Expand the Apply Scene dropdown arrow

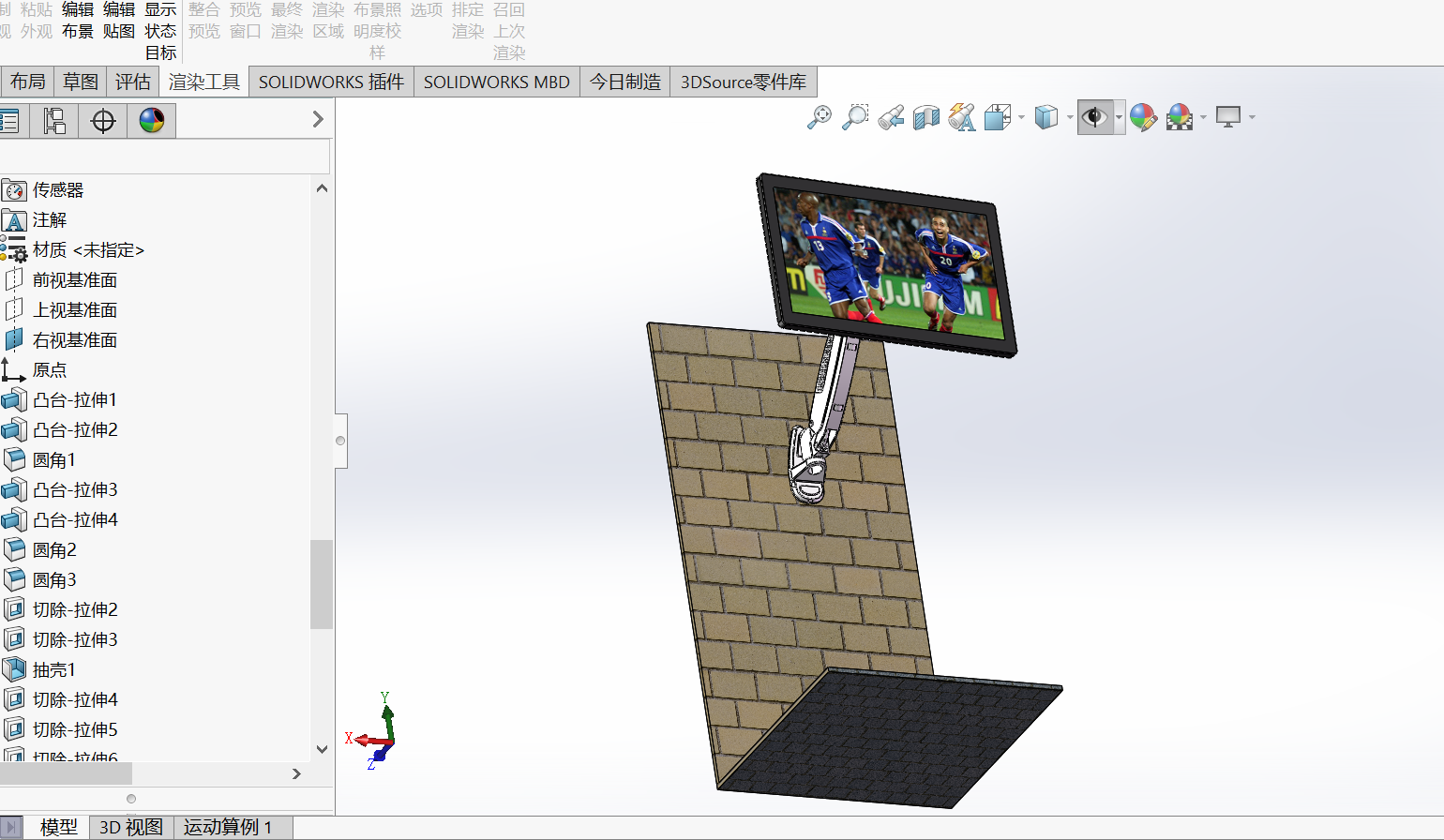click(1203, 117)
